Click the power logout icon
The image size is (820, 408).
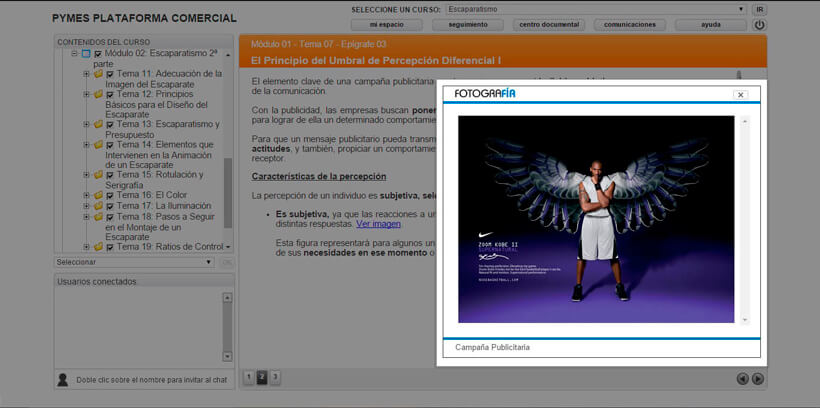759,25
